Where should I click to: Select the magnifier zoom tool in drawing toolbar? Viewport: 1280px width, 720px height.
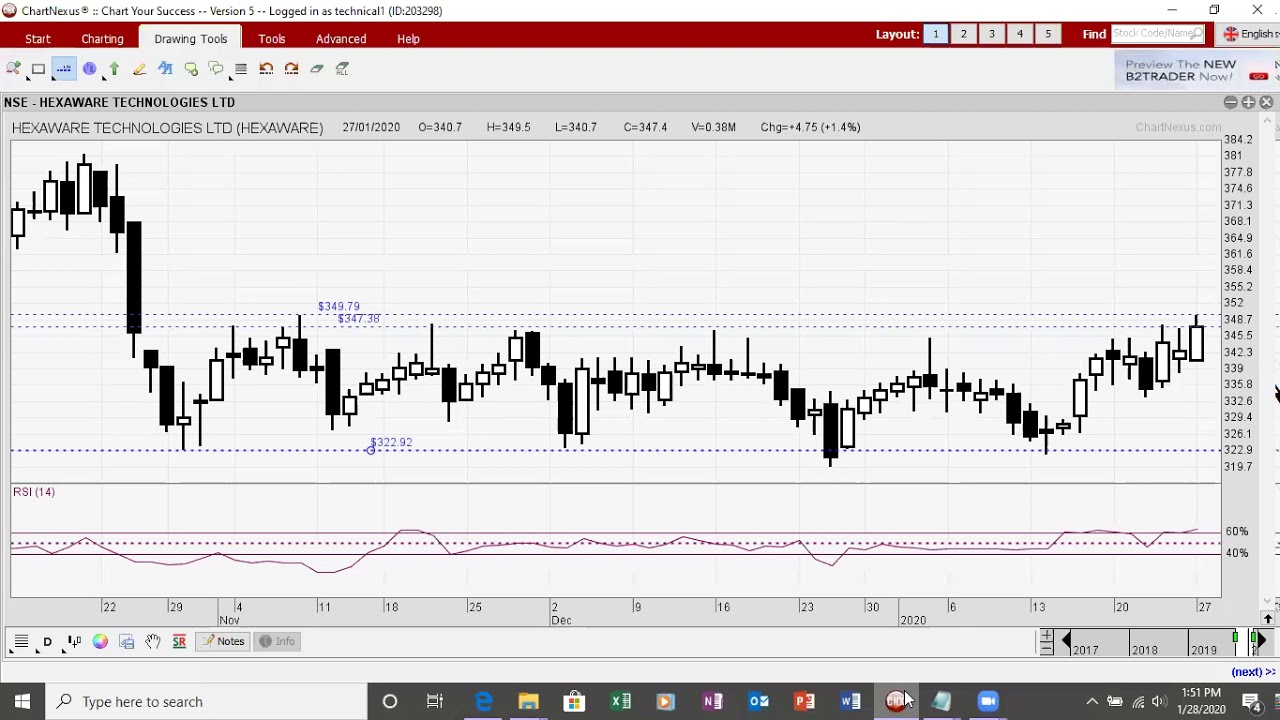pyautogui.click(x=13, y=69)
